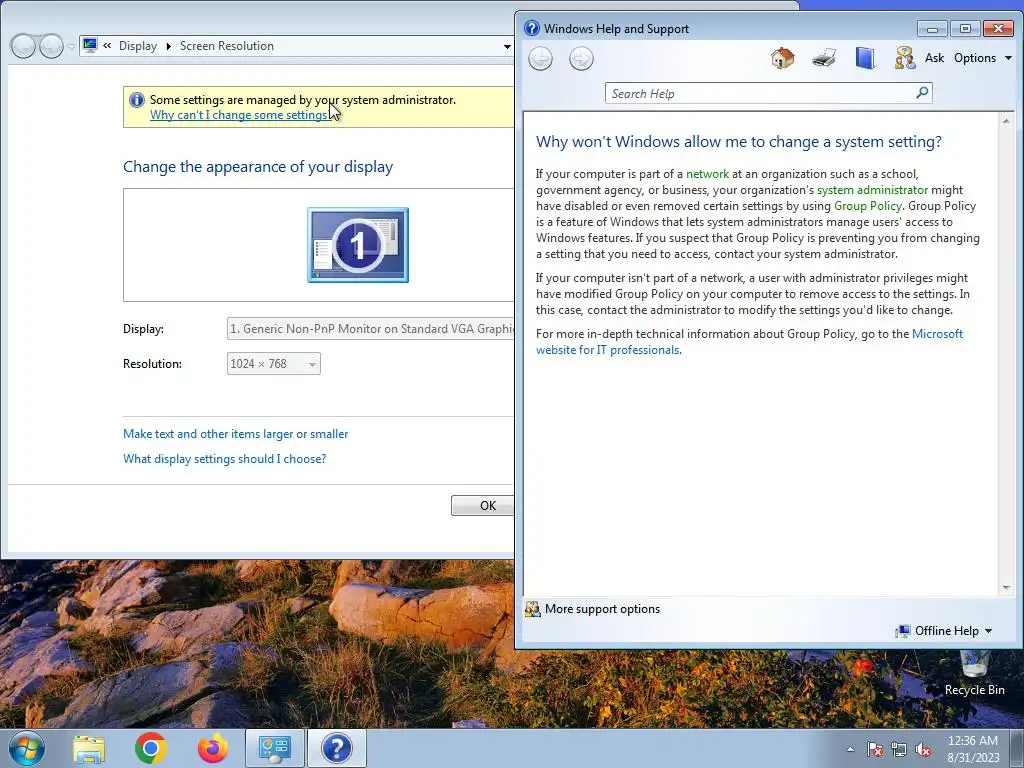Open 'Why can't I change some settings' link

pyautogui.click(x=240, y=115)
